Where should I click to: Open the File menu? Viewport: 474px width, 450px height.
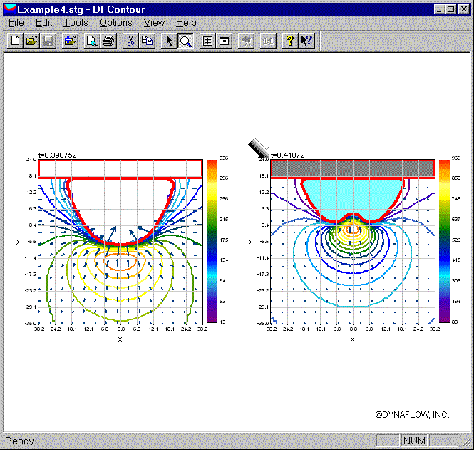[16, 23]
